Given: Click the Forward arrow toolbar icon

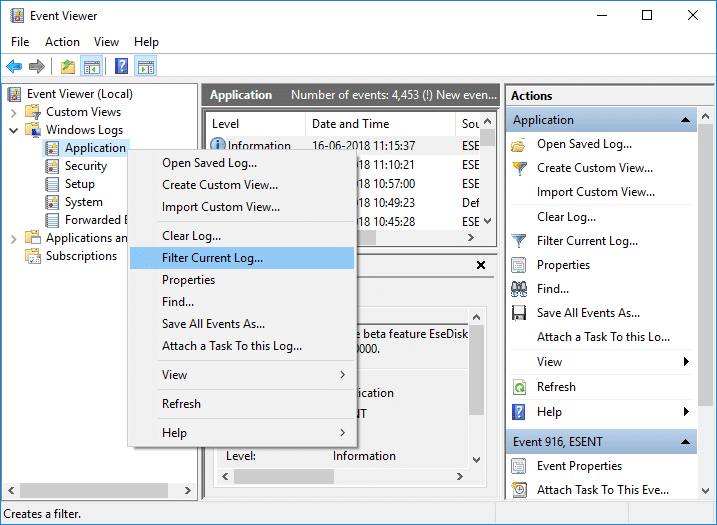Looking at the screenshot, I should (x=37, y=67).
